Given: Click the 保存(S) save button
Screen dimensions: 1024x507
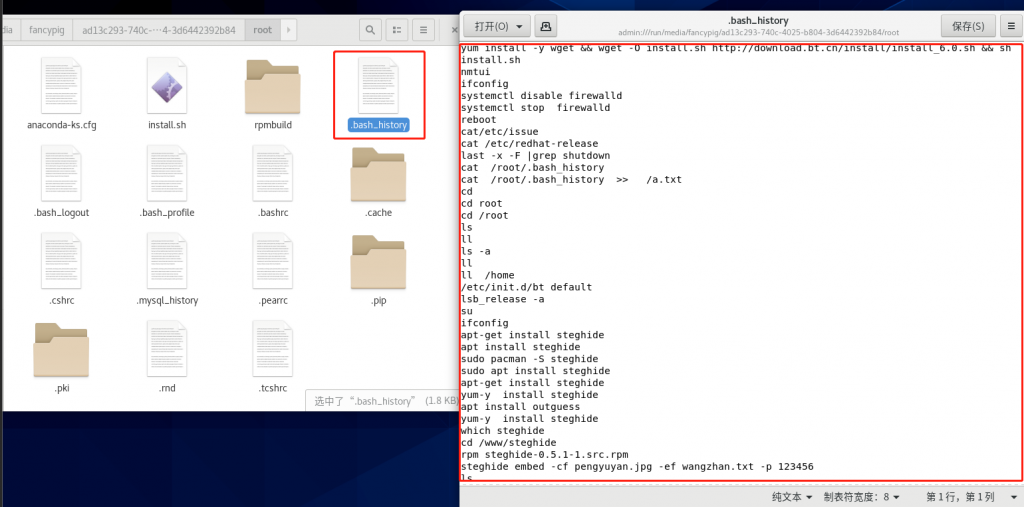Looking at the screenshot, I should [968, 26].
